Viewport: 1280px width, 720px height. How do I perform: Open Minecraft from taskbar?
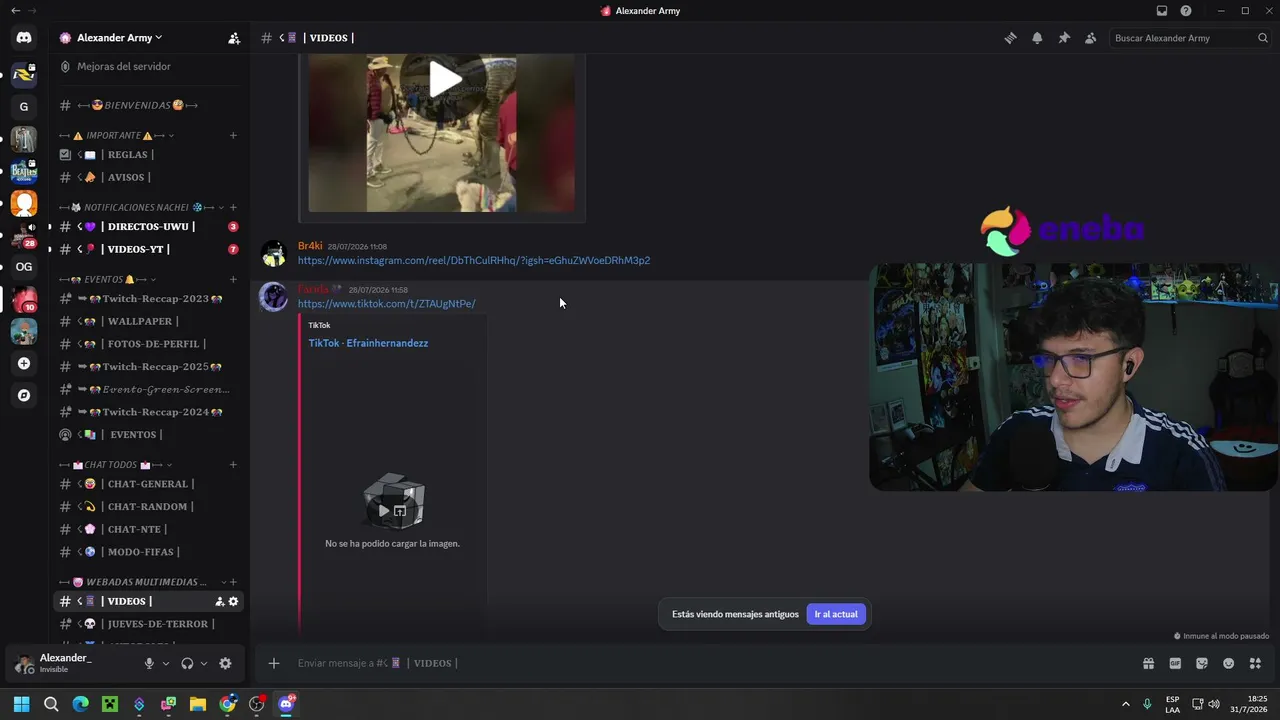[x=110, y=704]
